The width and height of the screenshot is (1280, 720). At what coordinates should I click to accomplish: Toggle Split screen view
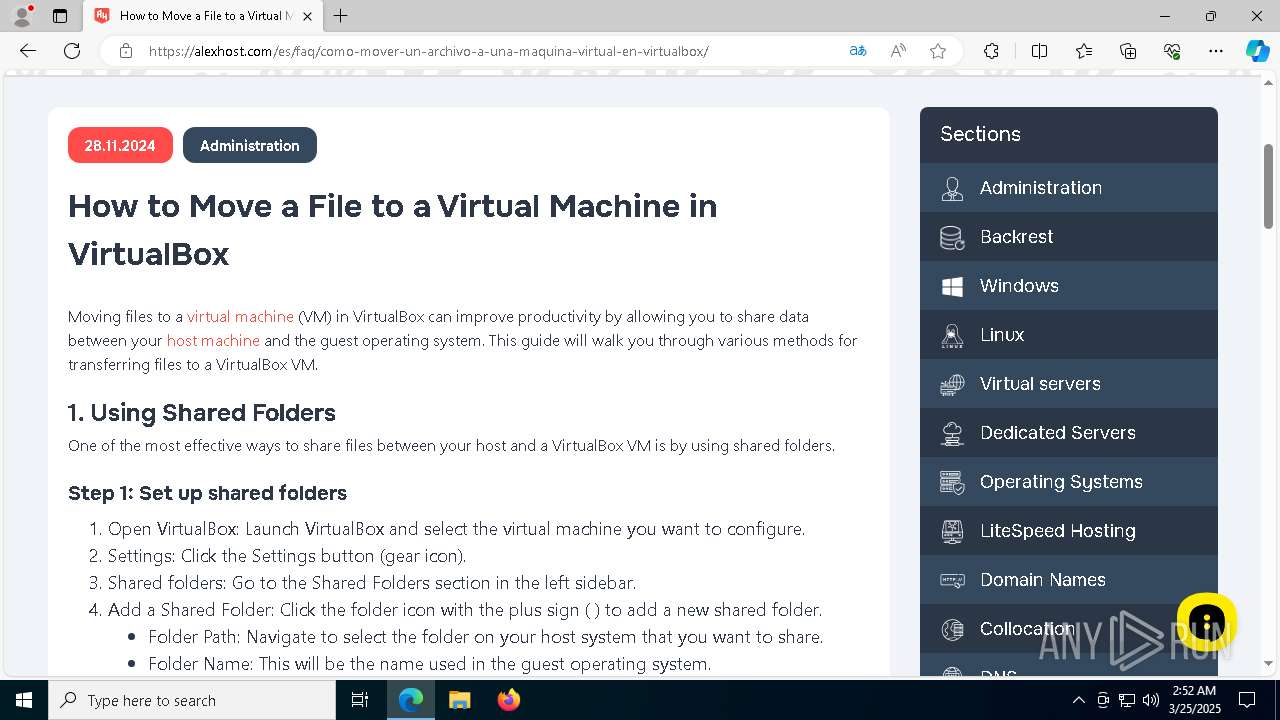pos(1039,51)
